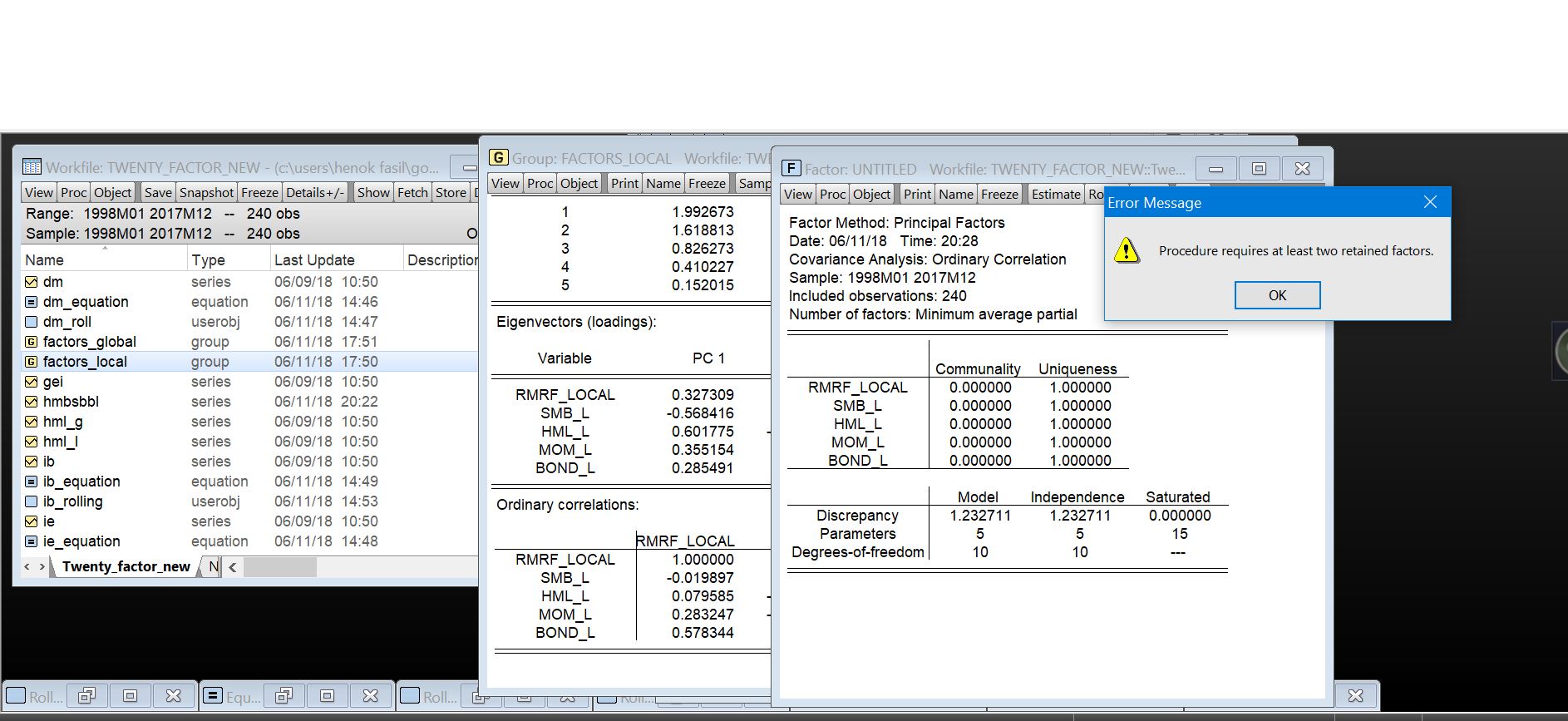This screenshot has width=1568, height=721.
Task: Open Object menu in Group window
Action: pyautogui.click(x=579, y=183)
